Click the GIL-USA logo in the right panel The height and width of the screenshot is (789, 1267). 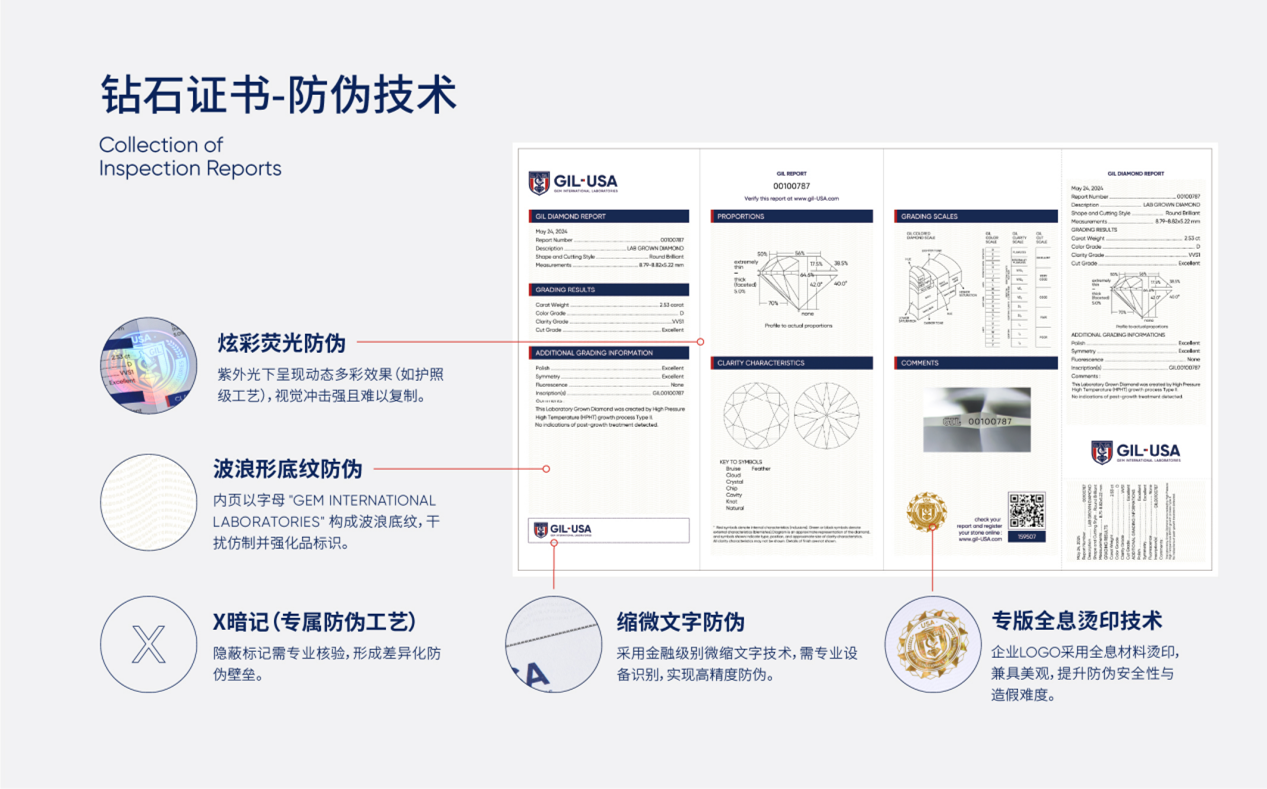pyautogui.click(x=1135, y=453)
